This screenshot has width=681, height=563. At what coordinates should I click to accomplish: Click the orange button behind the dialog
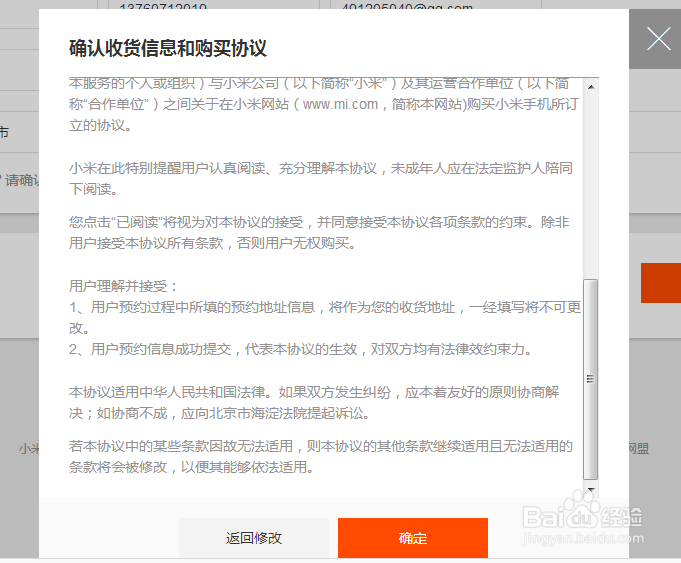[661, 283]
